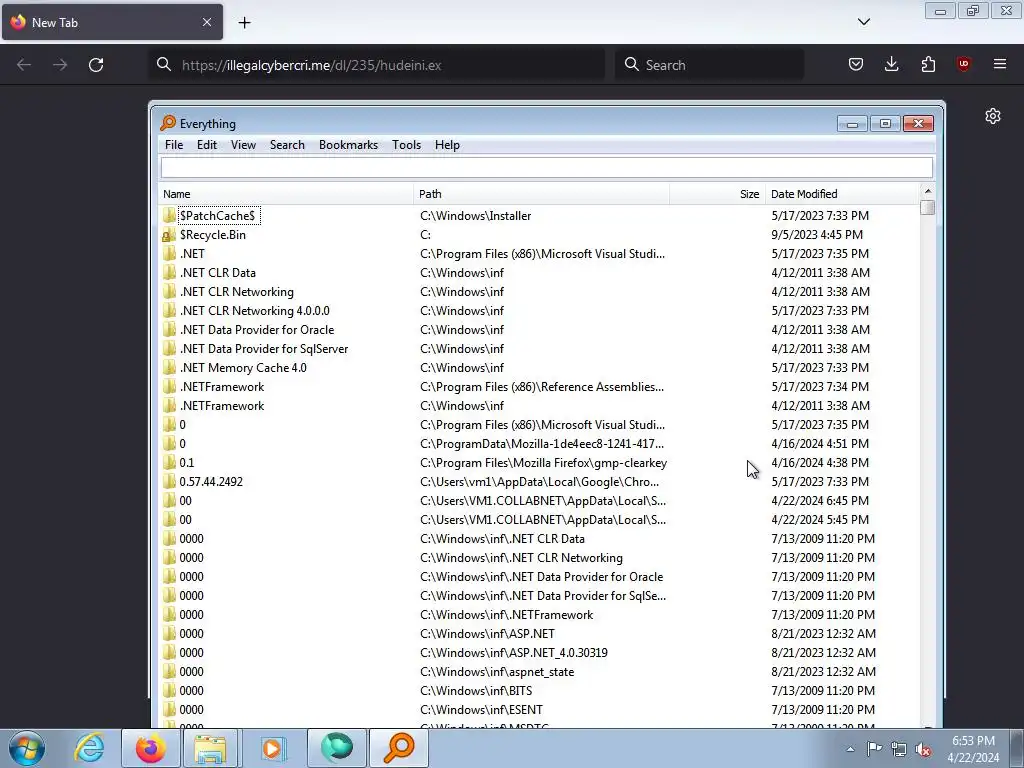Image resolution: width=1024 pixels, height=768 pixels.
Task: Open new tab page settings gear
Action: [993, 116]
